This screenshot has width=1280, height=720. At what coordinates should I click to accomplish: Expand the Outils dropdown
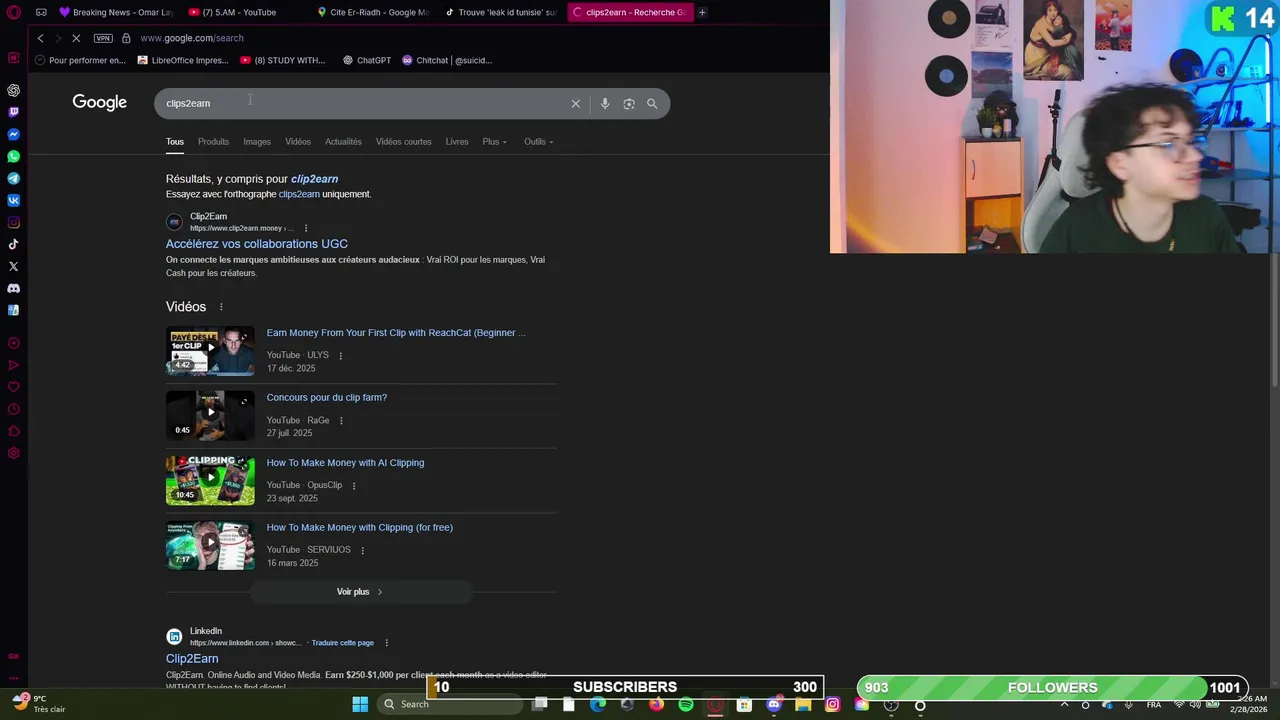tap(538, 141)
